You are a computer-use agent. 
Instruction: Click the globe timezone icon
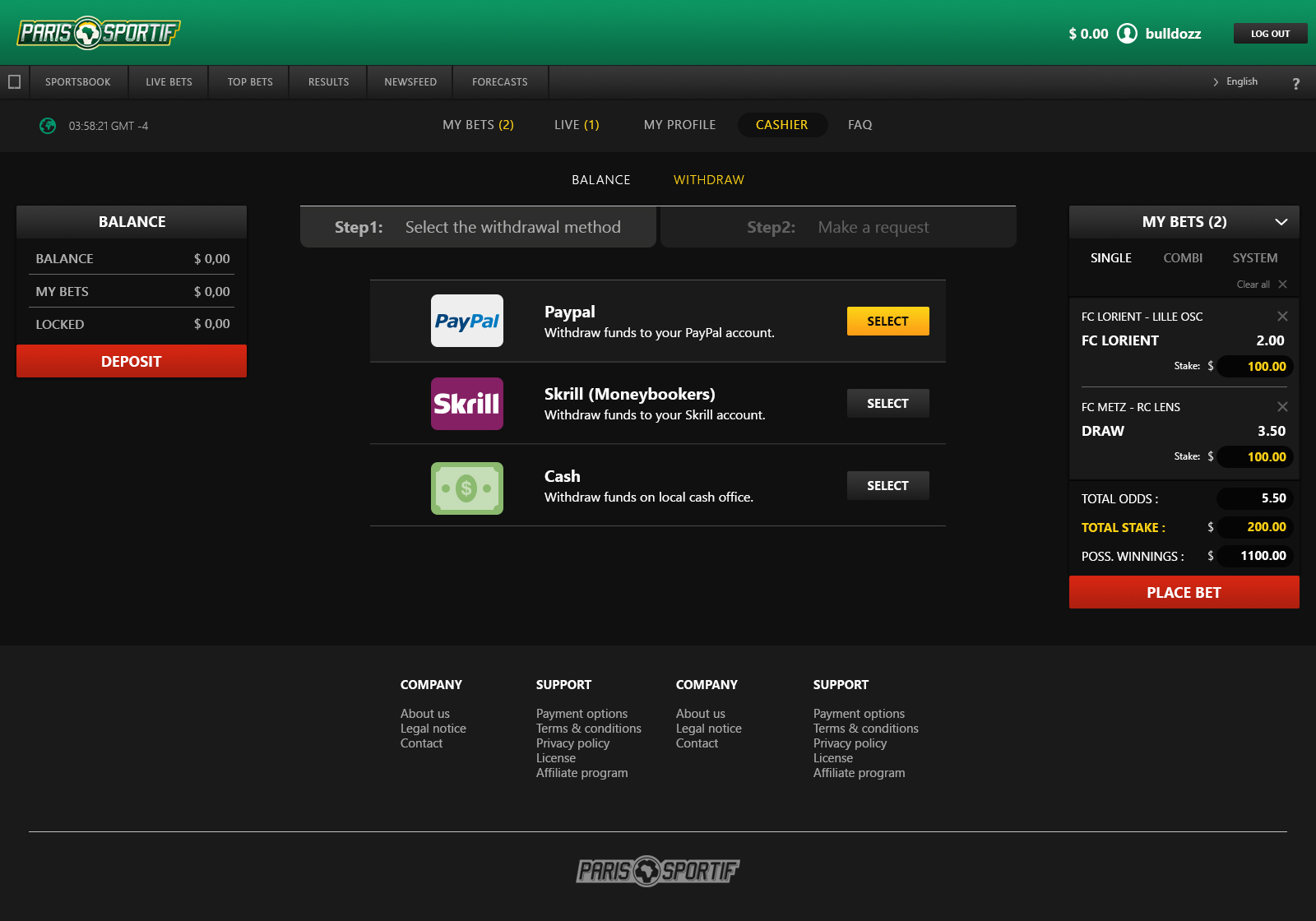(48, 126)
